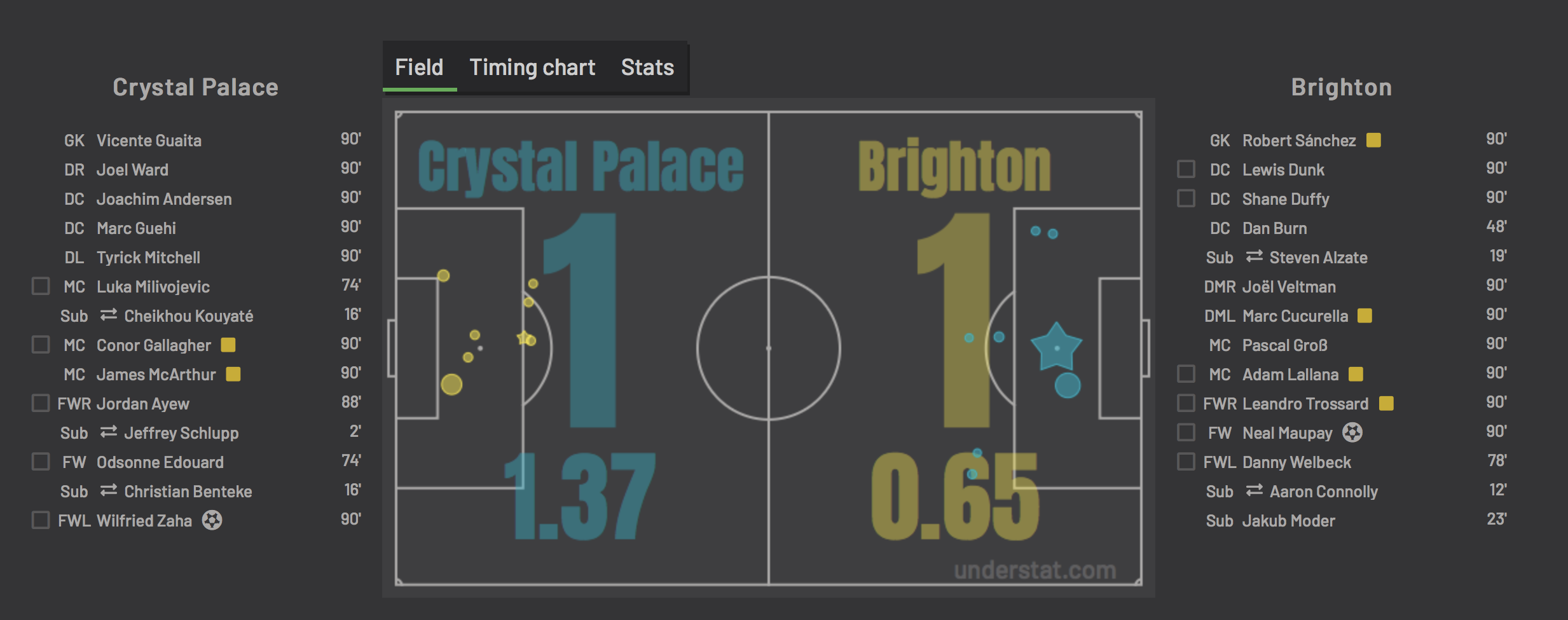Image resolution: width=1568 pixels, height=620 pixels.
Task: Toggle the checkbox for Lewis Dunk
Action: point(1186,169)
